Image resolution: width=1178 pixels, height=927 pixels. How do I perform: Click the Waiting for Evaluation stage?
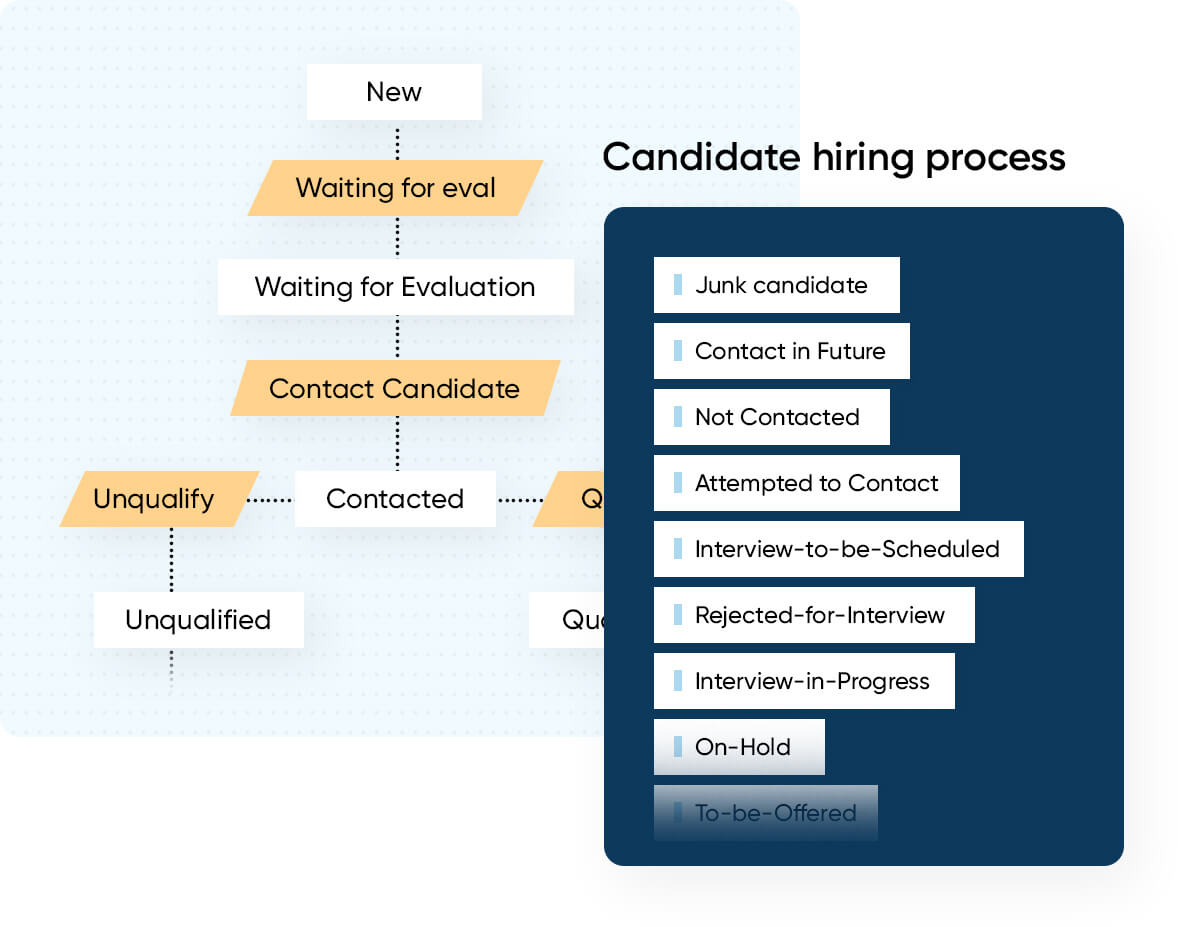(395, 287)
